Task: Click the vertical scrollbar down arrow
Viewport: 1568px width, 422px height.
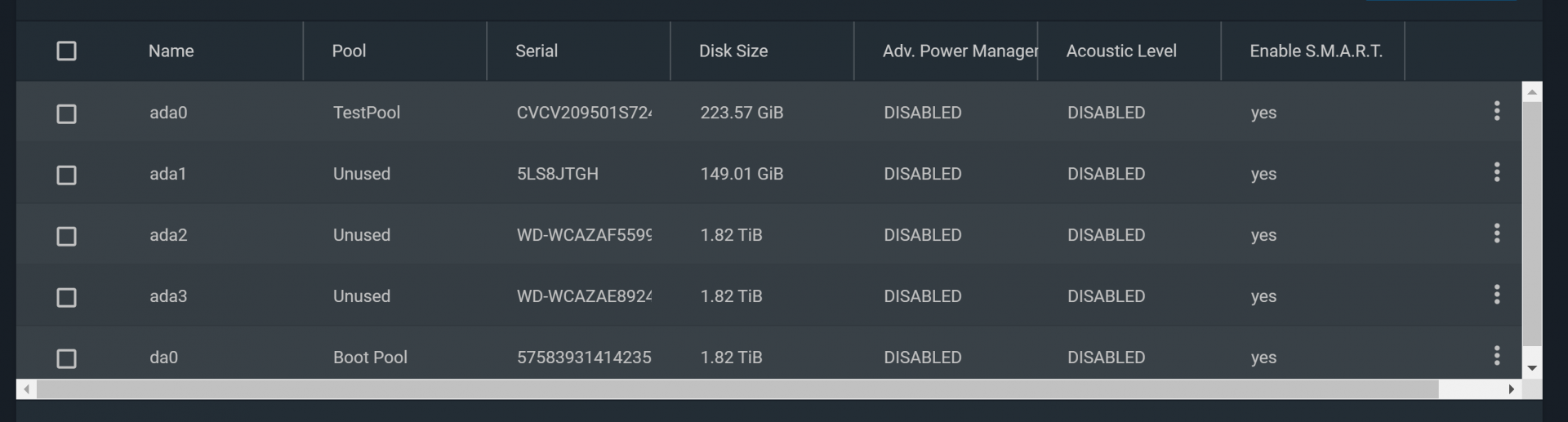Action: pos(1532,368)
